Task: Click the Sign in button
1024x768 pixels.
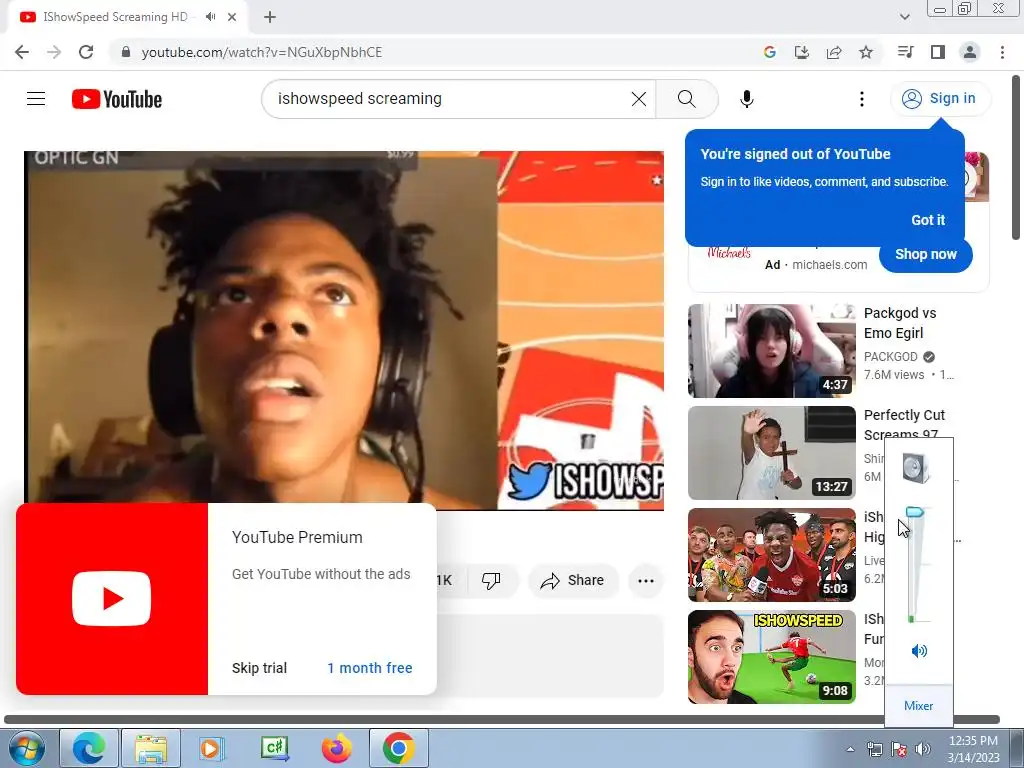Action: coord(940,99)
